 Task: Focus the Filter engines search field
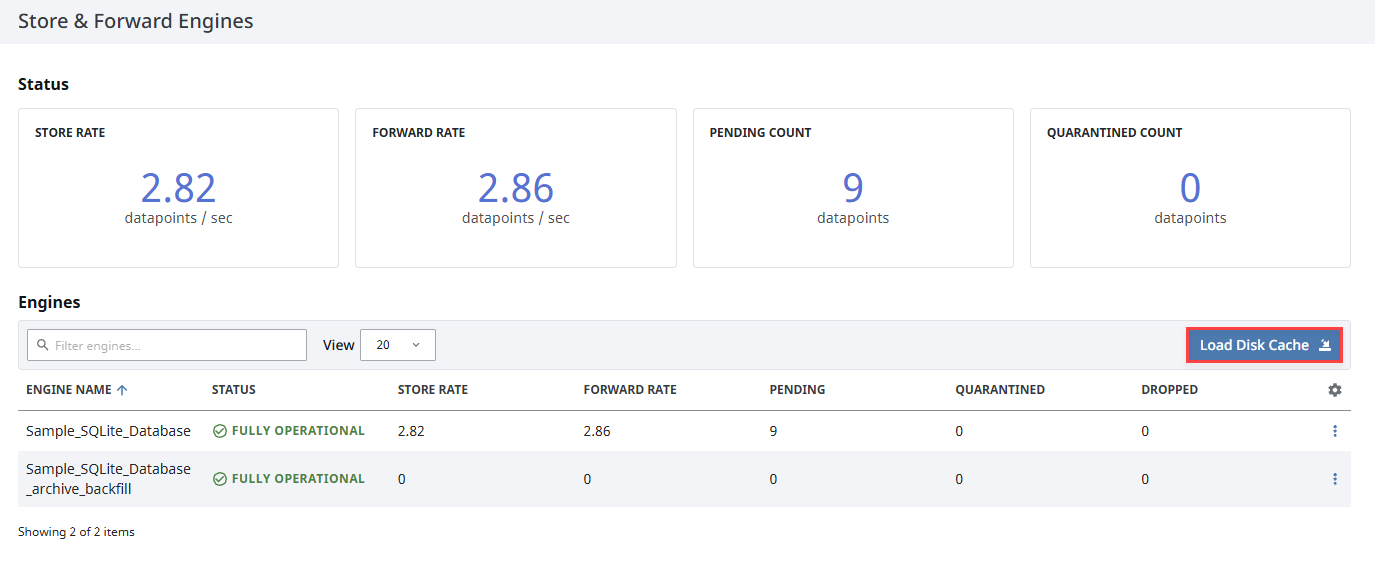[x=167, y=345]
